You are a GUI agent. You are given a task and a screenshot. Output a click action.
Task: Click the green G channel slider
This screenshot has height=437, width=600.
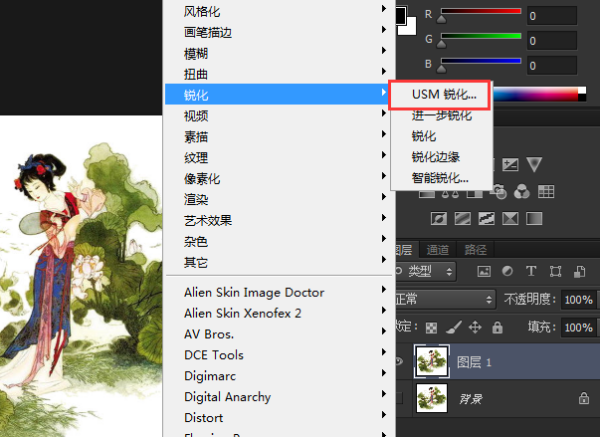pyautogui.click(x=481, y=36)
